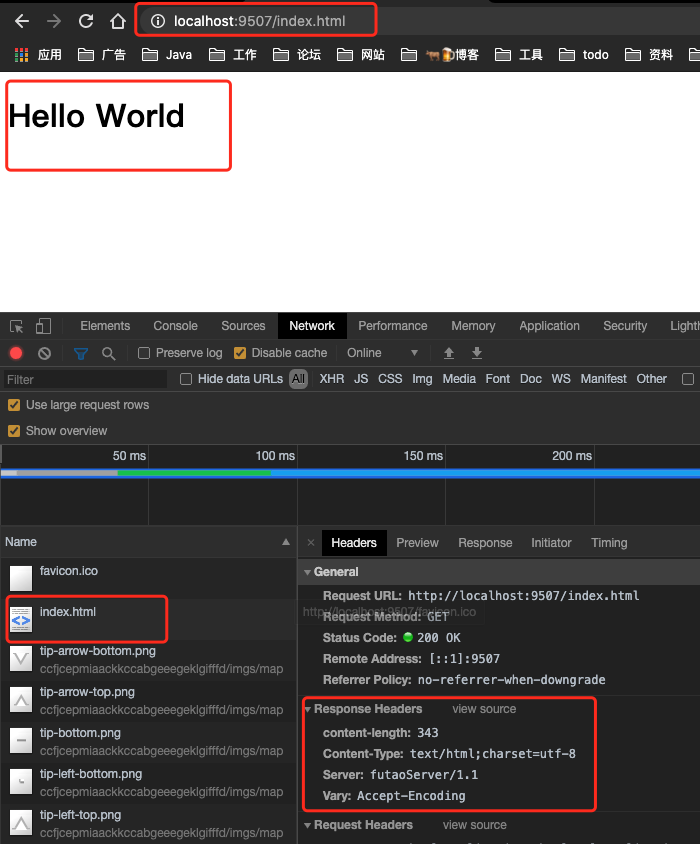Viewport: 700px width, 844px height.
Task: Toggle the device toolbar icon
Action: [x=43, y=326]
